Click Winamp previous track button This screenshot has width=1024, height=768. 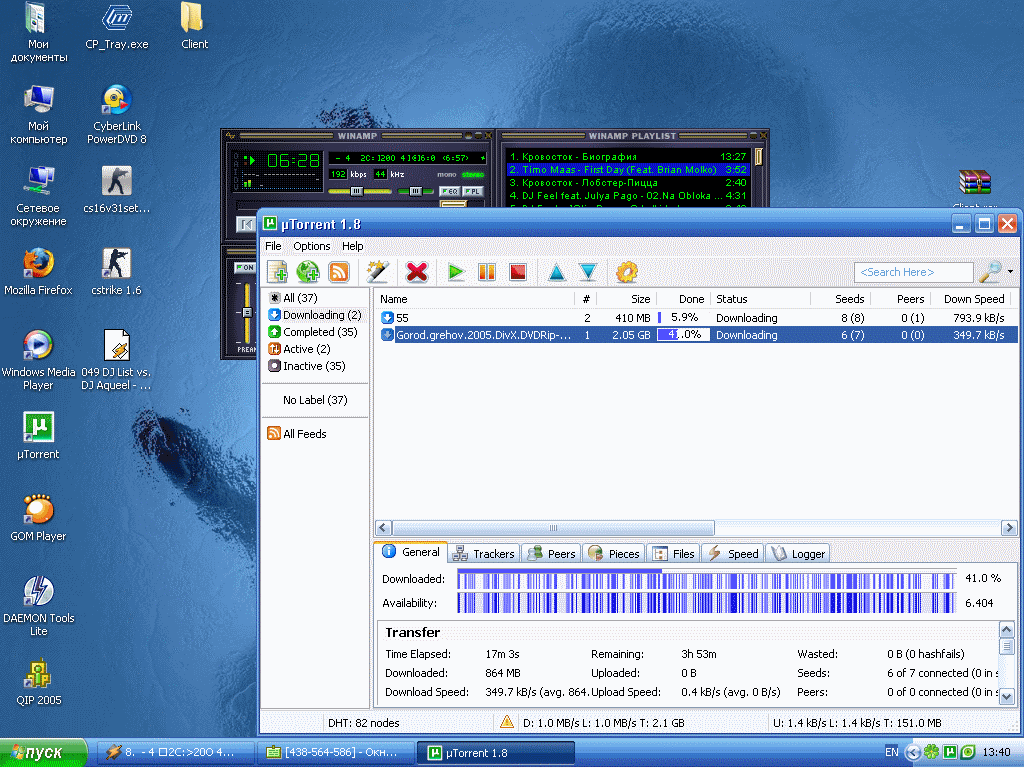click(246, 225)
